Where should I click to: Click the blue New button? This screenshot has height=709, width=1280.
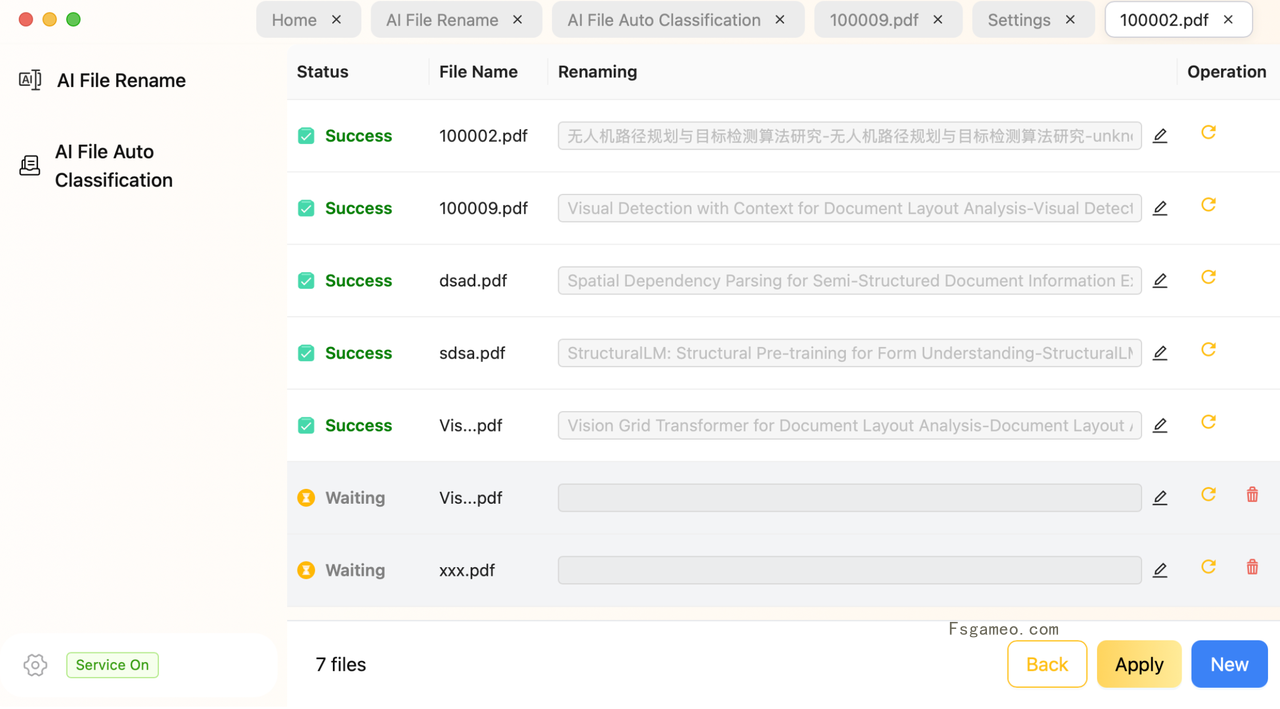click(1229, 664)
